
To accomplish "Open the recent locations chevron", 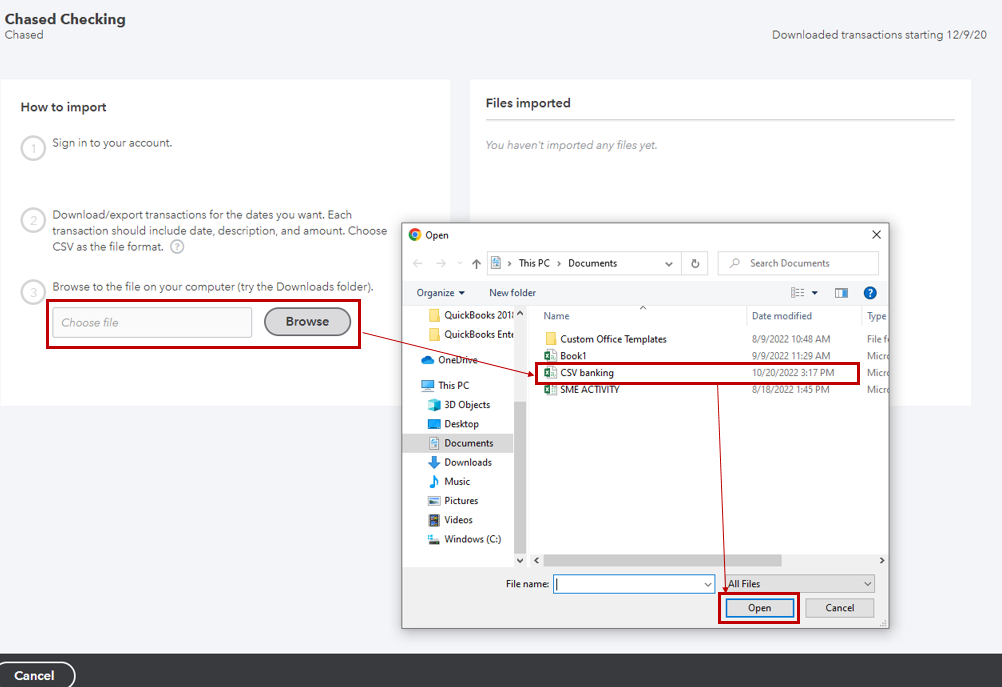I will (x=459, y=263).
